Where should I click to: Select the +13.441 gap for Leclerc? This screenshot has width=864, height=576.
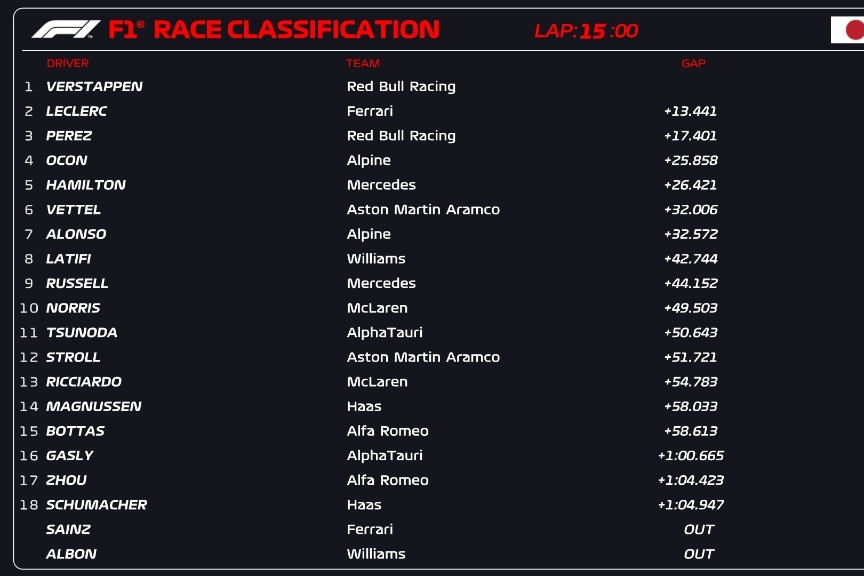click(x=690, y=111)
